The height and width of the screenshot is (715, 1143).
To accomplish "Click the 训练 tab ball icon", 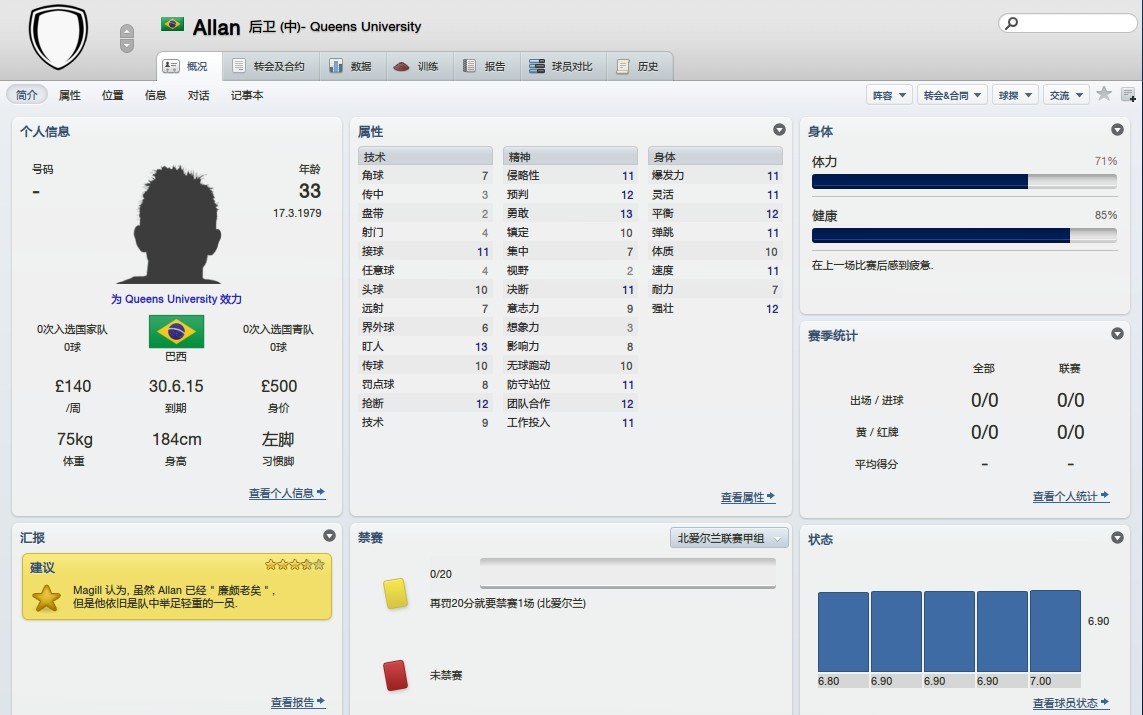I will pos(402,66).
